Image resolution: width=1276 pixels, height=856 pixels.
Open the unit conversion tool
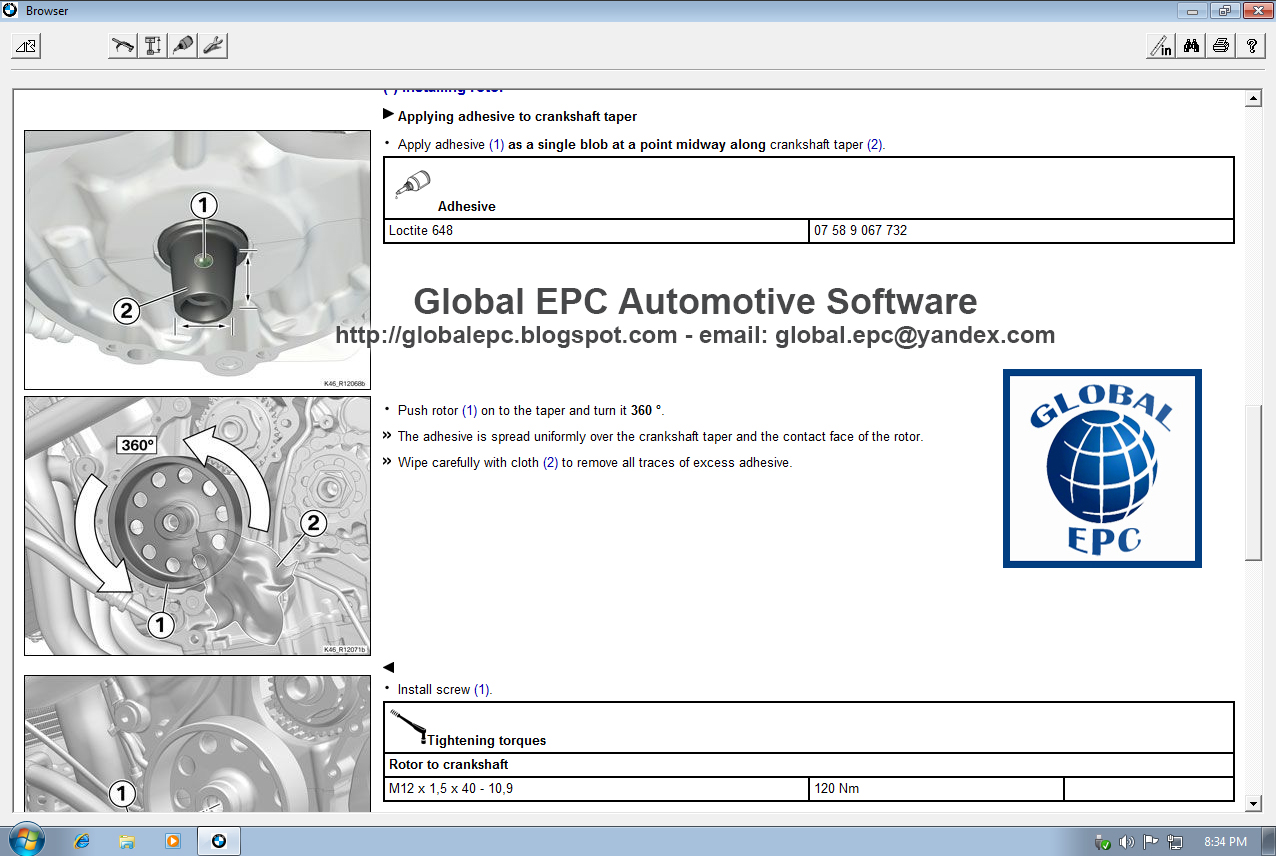pyautogui.click(x=1159, y=45)
